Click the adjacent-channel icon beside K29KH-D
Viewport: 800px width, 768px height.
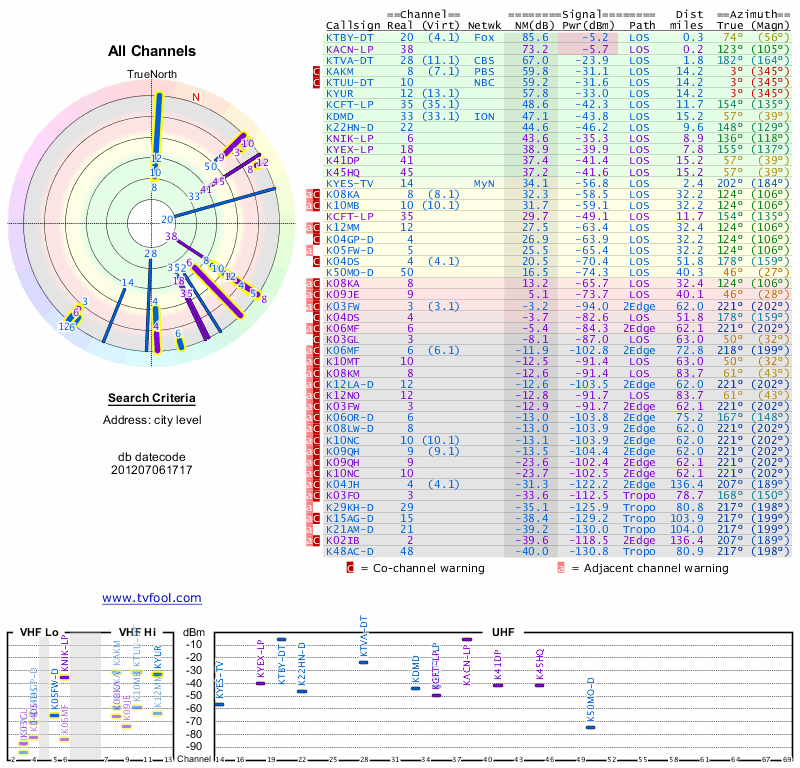click(x=309, y=507)
